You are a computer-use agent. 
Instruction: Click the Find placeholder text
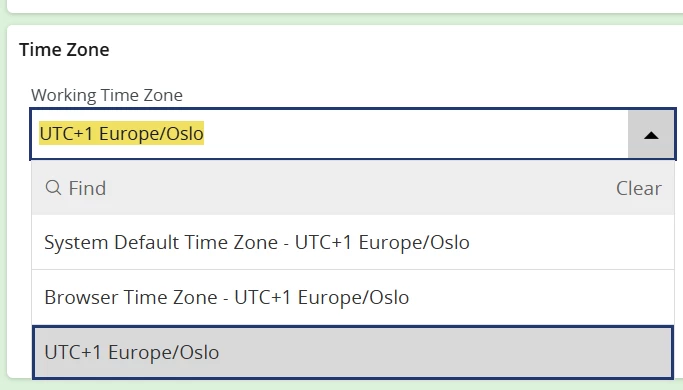pos(87,188)
